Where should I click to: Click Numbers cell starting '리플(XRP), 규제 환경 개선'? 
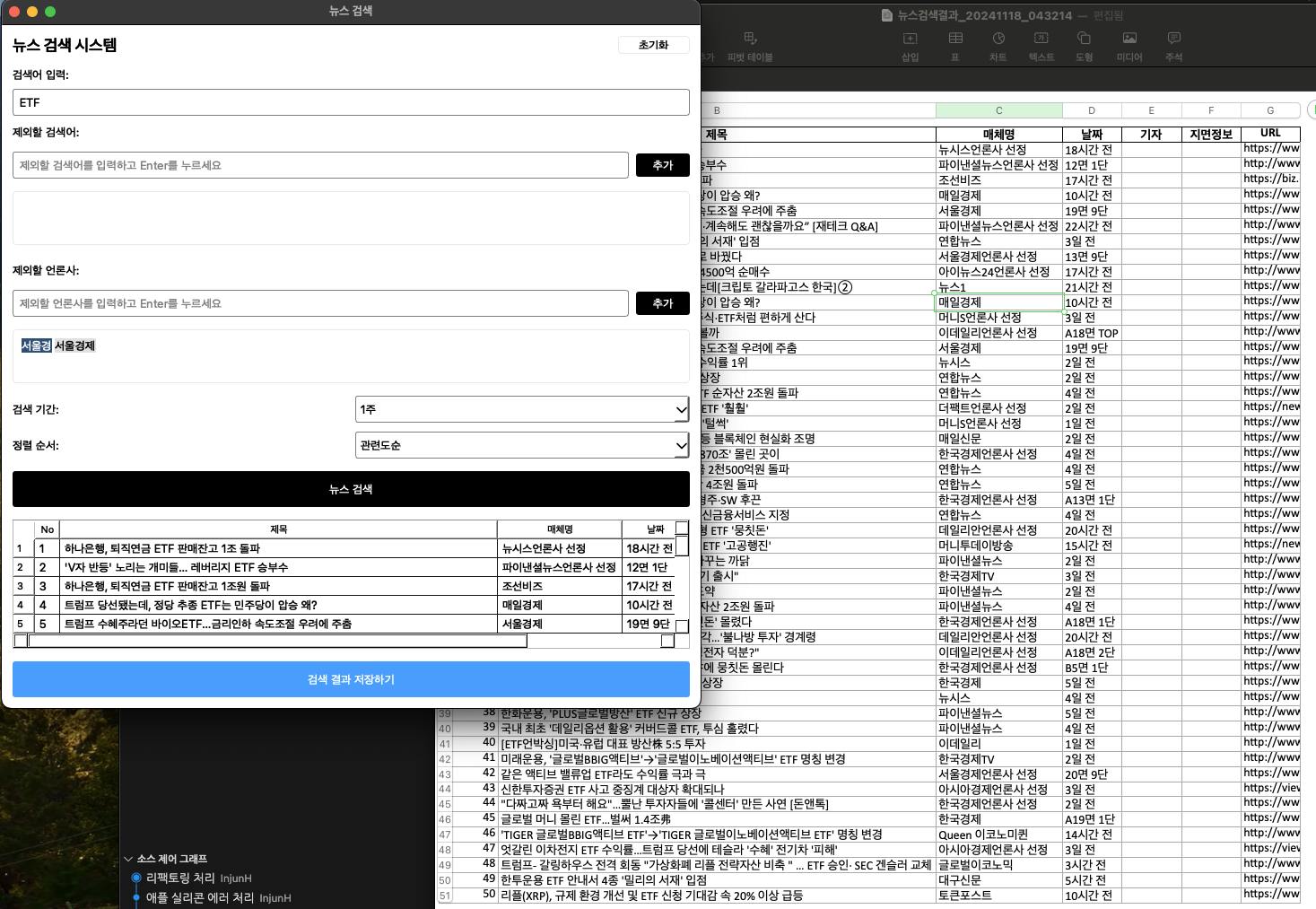(717, 896)
